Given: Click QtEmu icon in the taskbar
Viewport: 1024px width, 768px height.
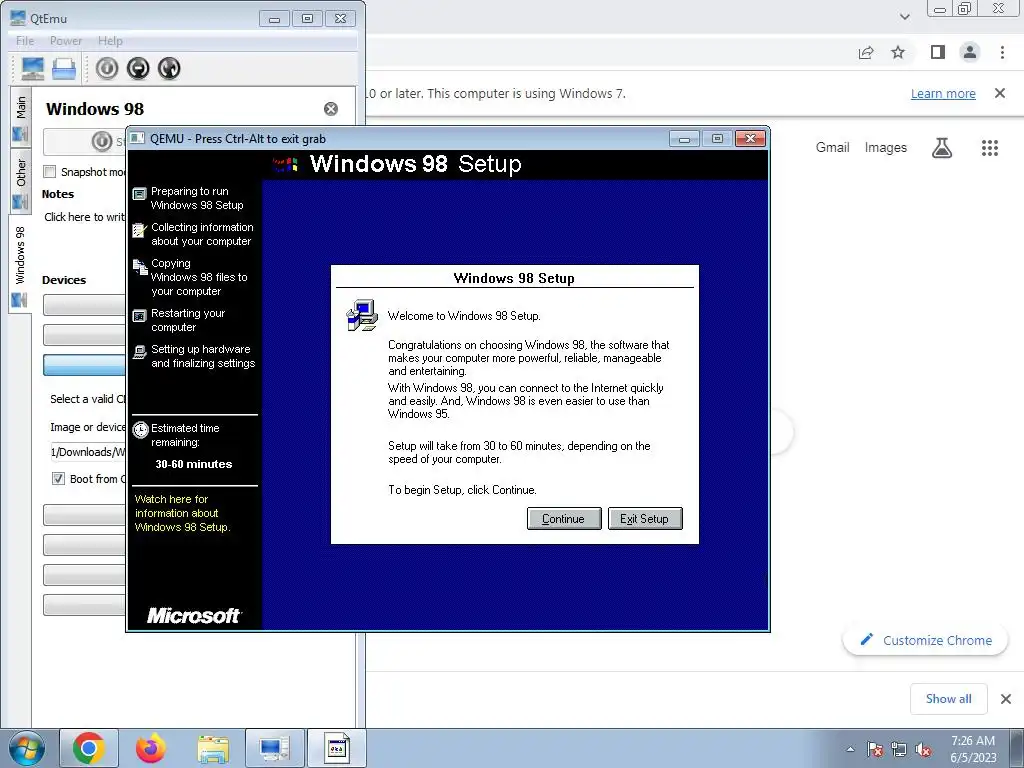Looking at the screenshot, I should tap(274, 748).
